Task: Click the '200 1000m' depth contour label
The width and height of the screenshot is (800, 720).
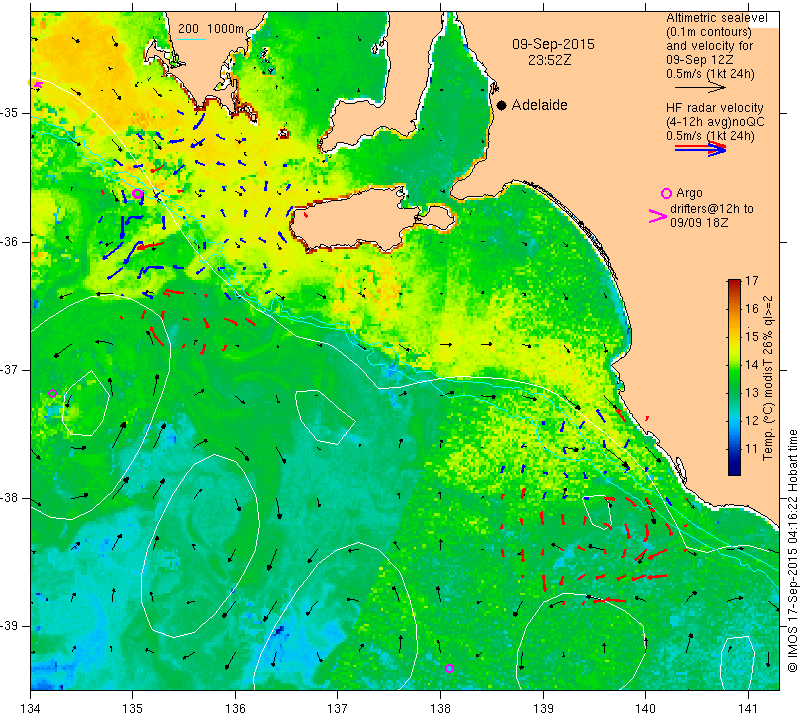Action: click(211, 29)
